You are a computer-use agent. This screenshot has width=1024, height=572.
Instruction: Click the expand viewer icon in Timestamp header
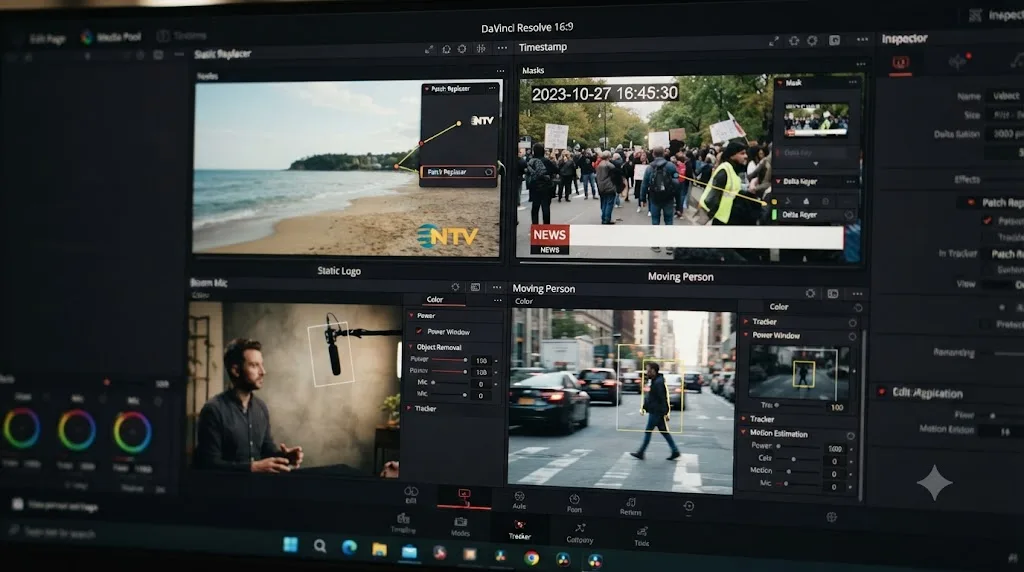coord(774,41)
